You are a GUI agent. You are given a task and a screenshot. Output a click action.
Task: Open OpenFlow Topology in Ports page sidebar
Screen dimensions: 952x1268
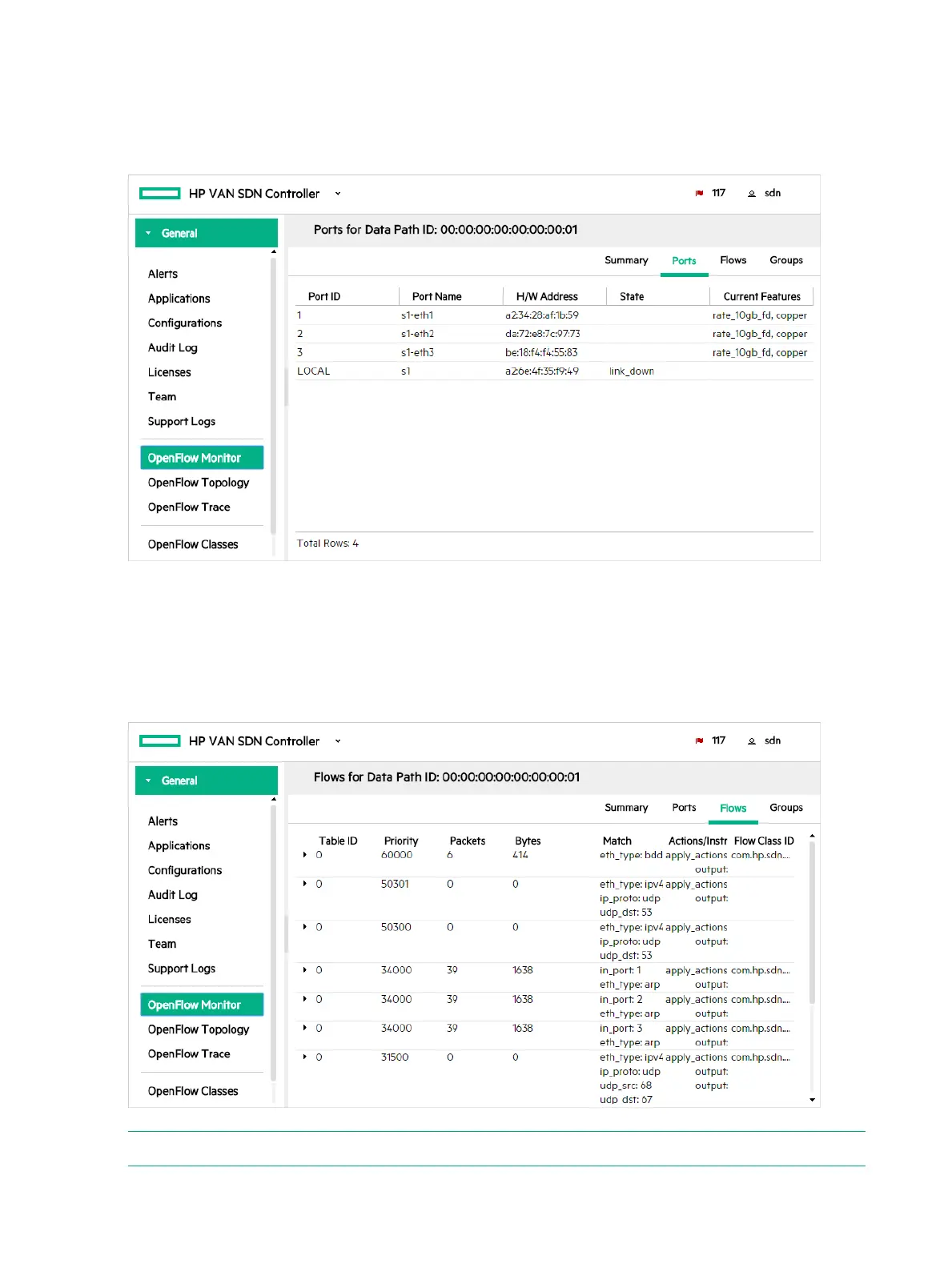pyautogui.click(x=199, y=483)
